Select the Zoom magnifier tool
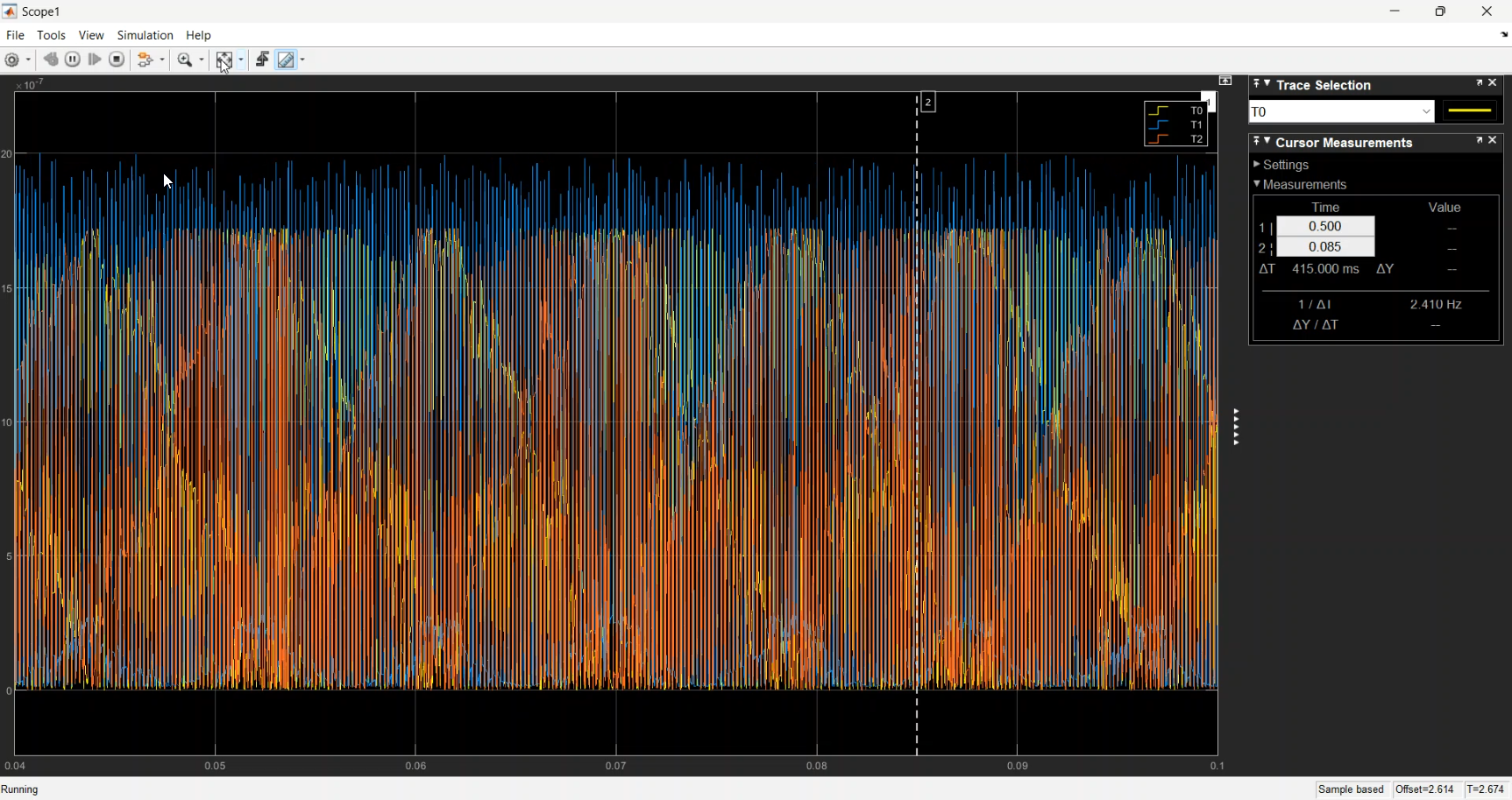Image resolution: width=1512 pixels, height=800 pixels. [185, 60]
